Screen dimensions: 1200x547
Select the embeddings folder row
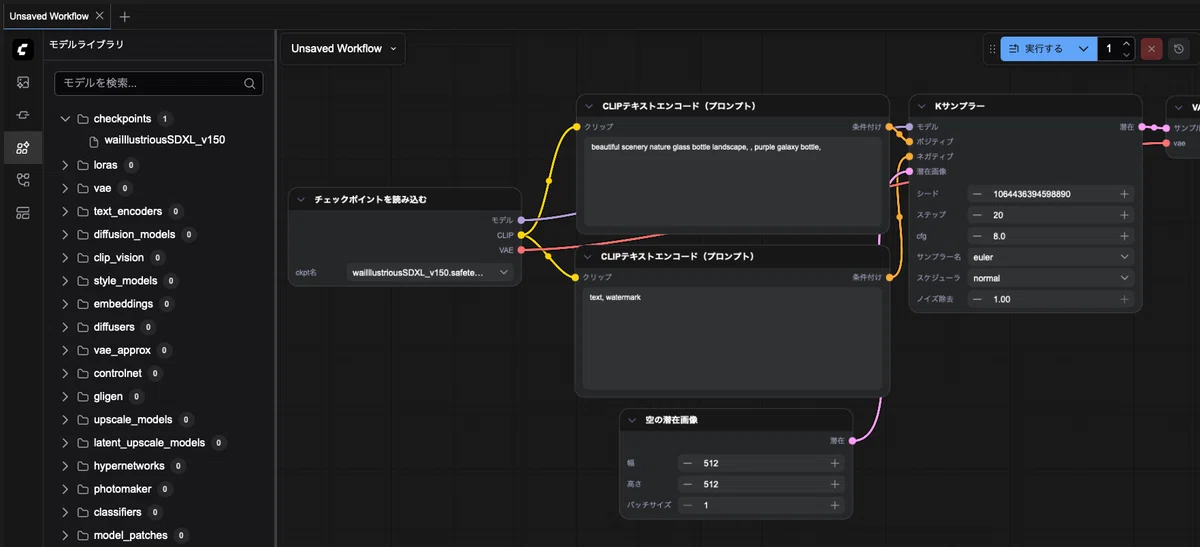[160, 304]
